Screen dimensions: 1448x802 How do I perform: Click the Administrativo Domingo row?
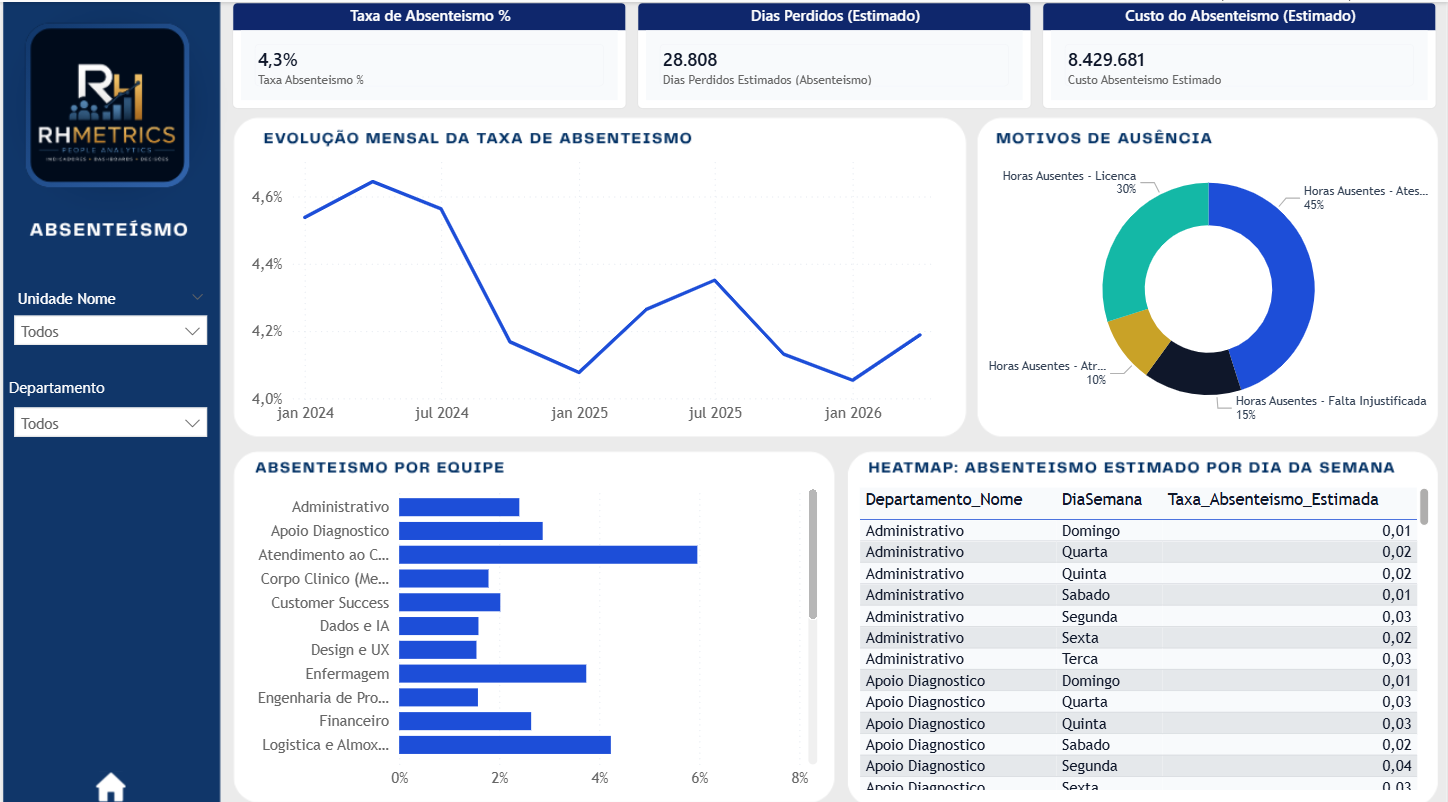[1138, 531]
